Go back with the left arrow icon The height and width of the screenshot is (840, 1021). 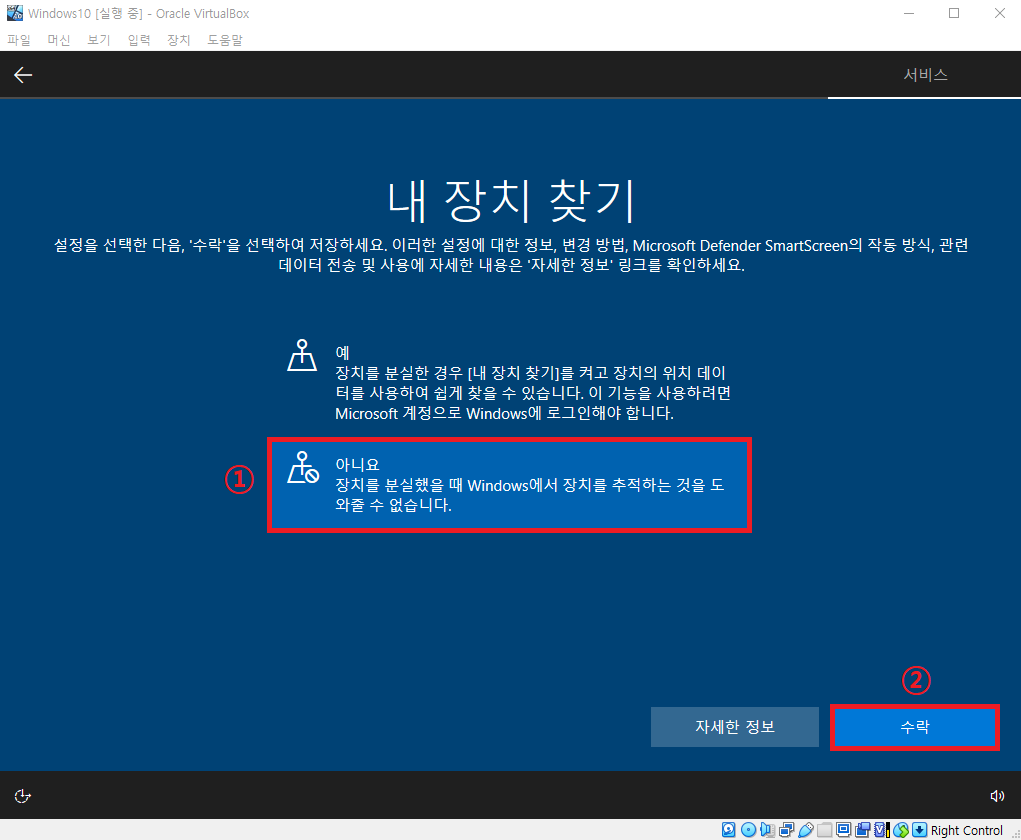coord(23,75)
